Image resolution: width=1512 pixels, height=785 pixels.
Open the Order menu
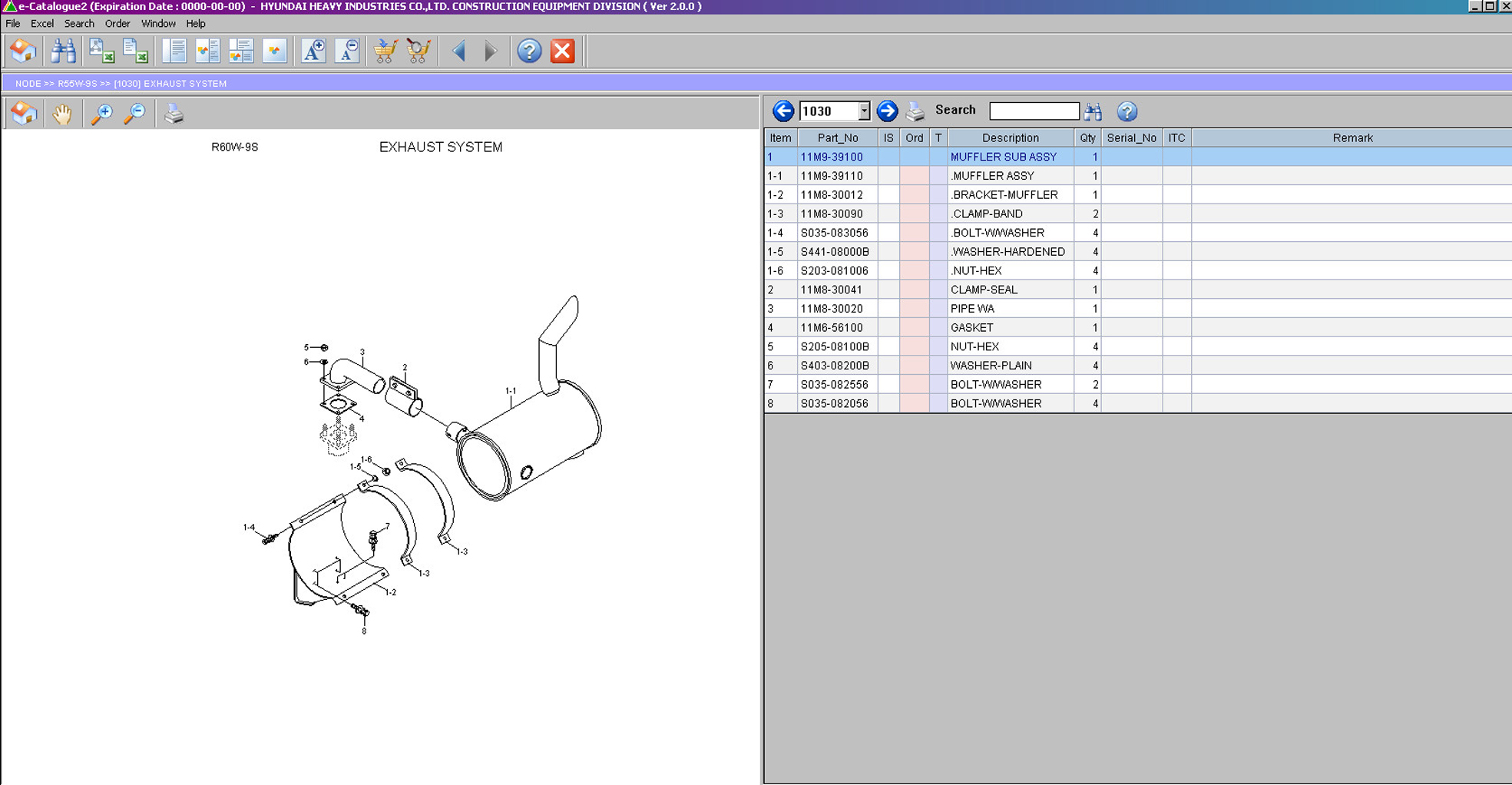pyautogui.click(x=117, y=24)
